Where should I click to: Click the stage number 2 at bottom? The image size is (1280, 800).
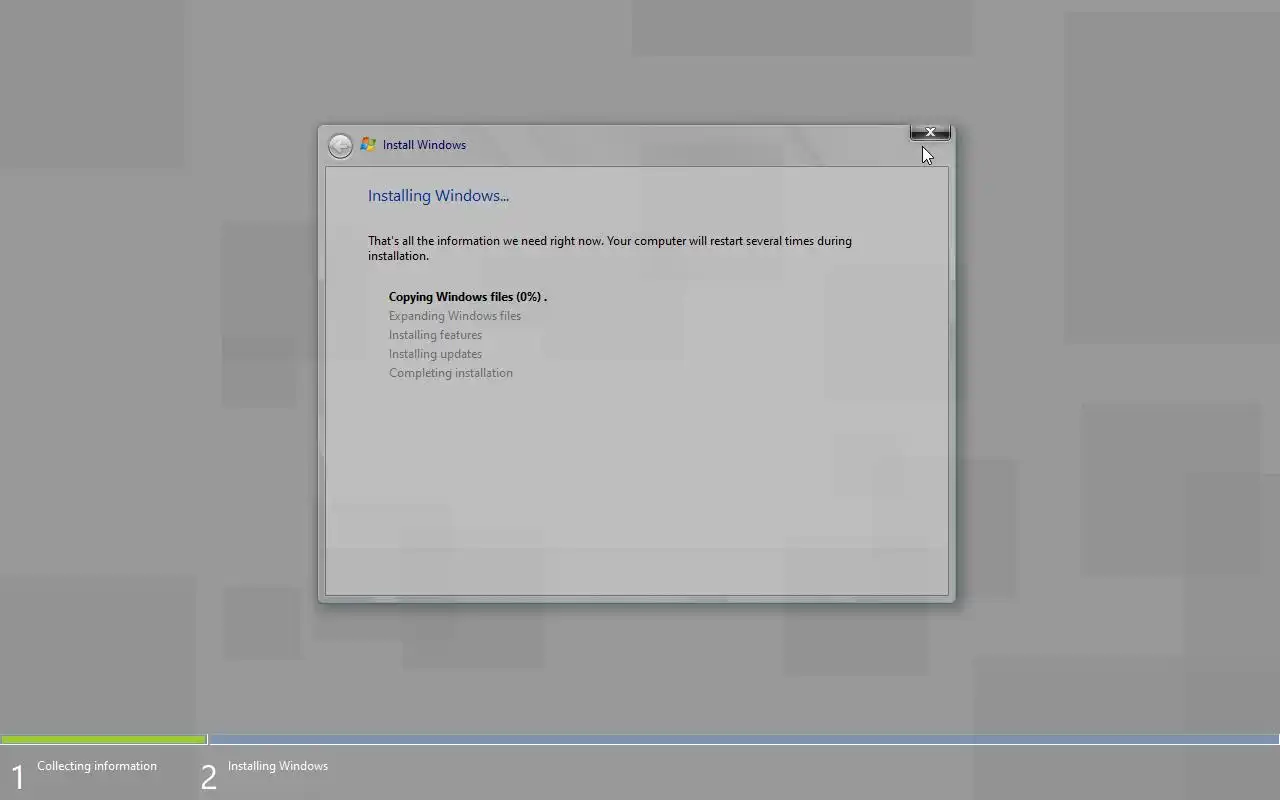point(208,777)
